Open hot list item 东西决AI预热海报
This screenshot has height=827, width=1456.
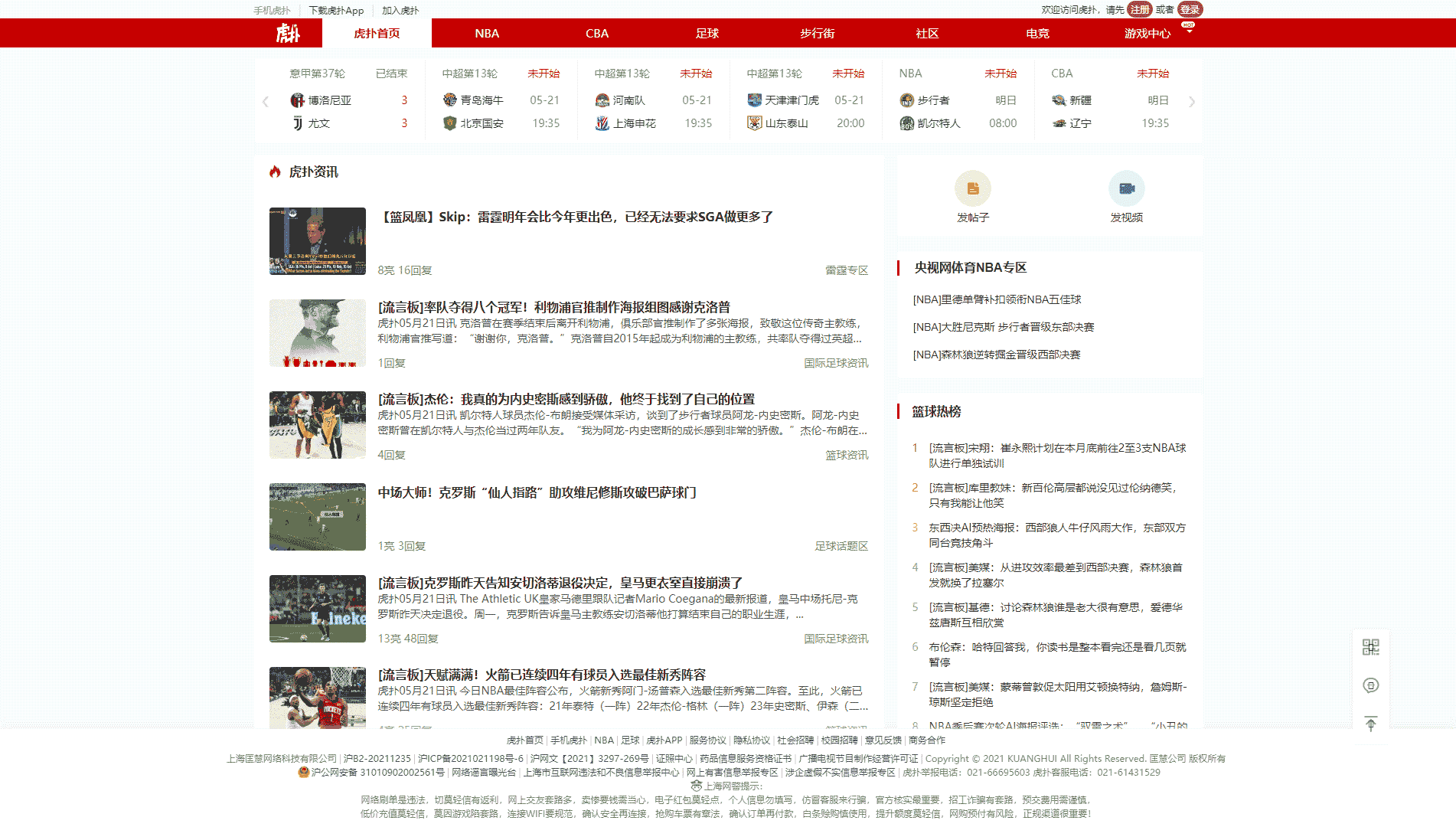[x=1057, y=535]
